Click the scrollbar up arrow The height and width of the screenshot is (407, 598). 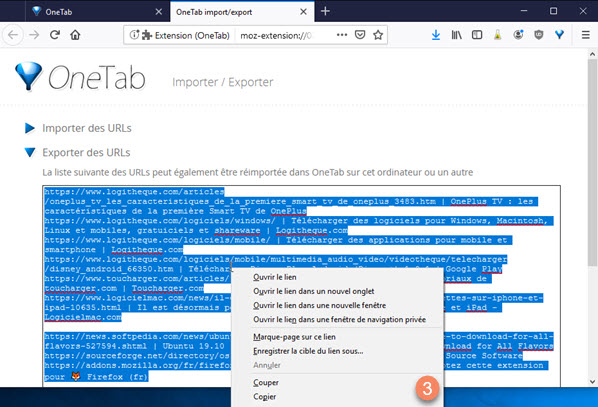coord(592,54)
